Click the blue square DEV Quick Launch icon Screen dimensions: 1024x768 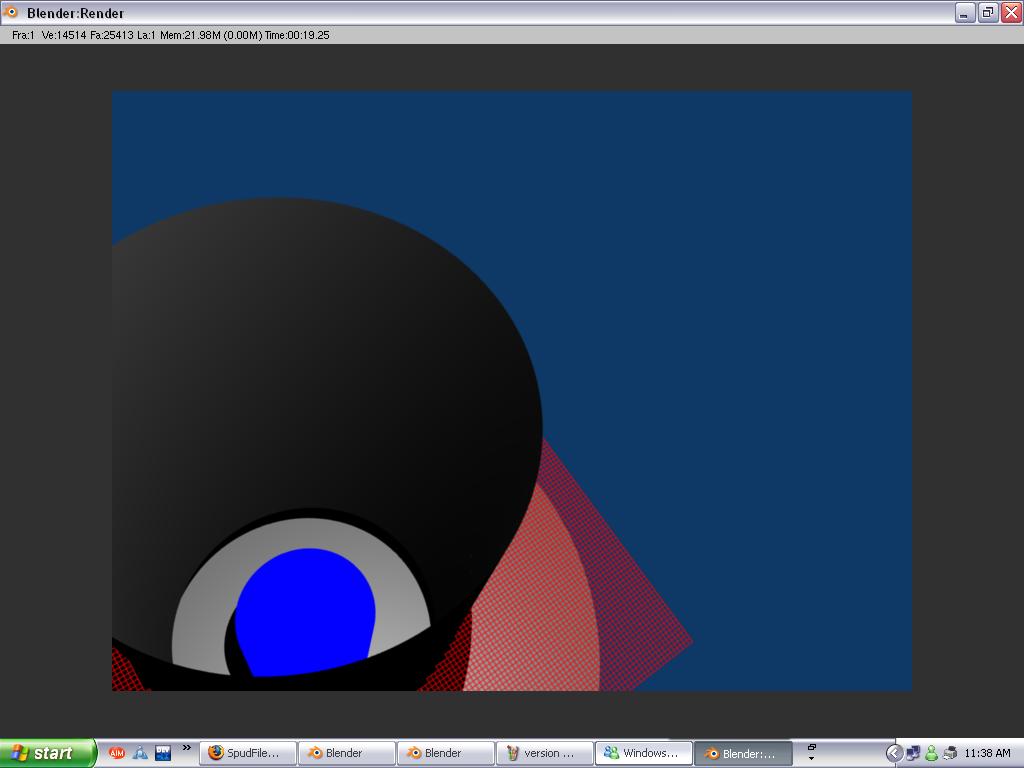coord(162,753)
